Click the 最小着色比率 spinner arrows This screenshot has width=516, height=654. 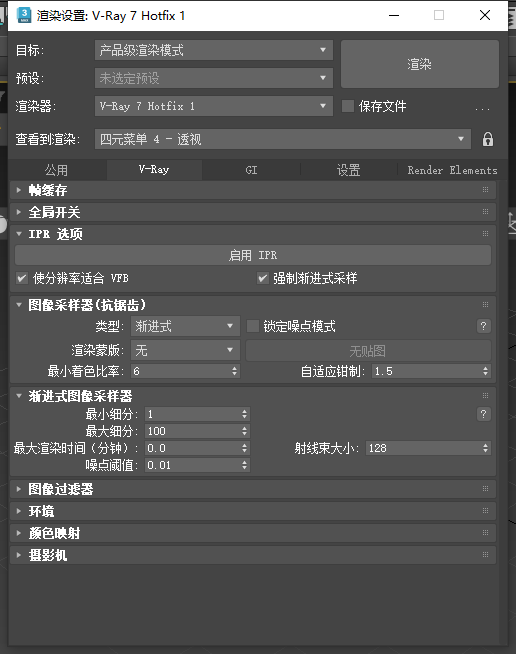[234, 371]
